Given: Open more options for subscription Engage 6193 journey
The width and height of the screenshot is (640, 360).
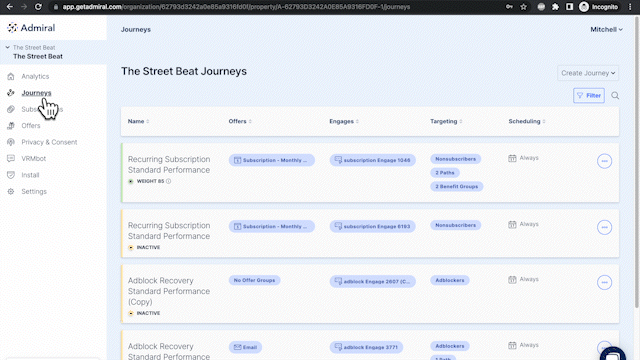Looking at the screenshot, I should pos(604,227).
